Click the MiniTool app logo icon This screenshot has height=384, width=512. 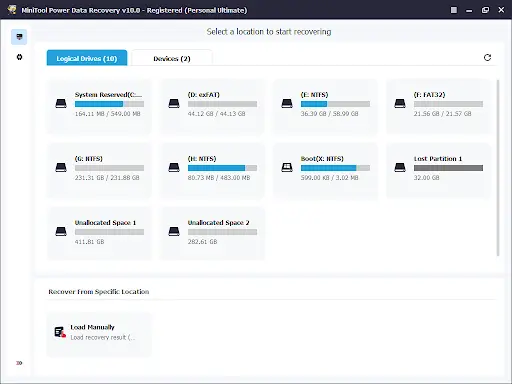click(x=12, y=10)
